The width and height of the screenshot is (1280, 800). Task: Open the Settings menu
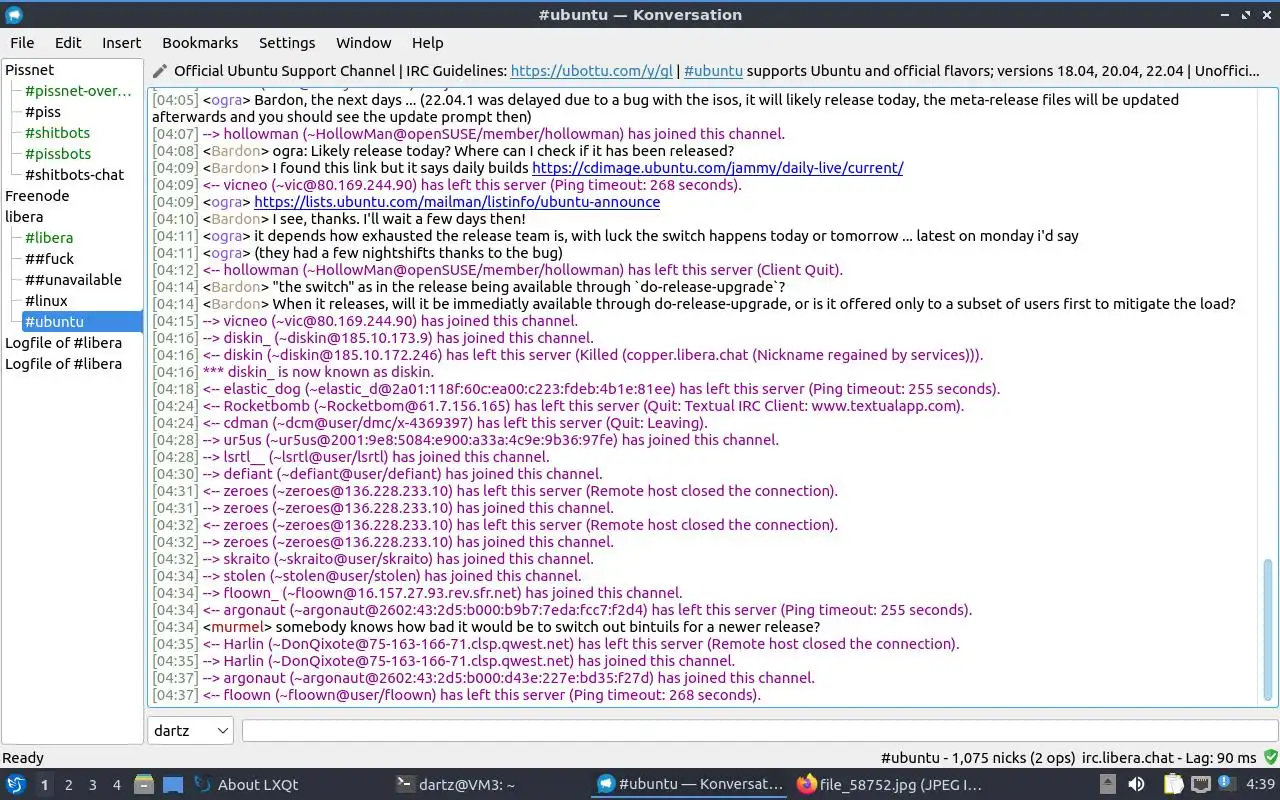coord(287,43)
